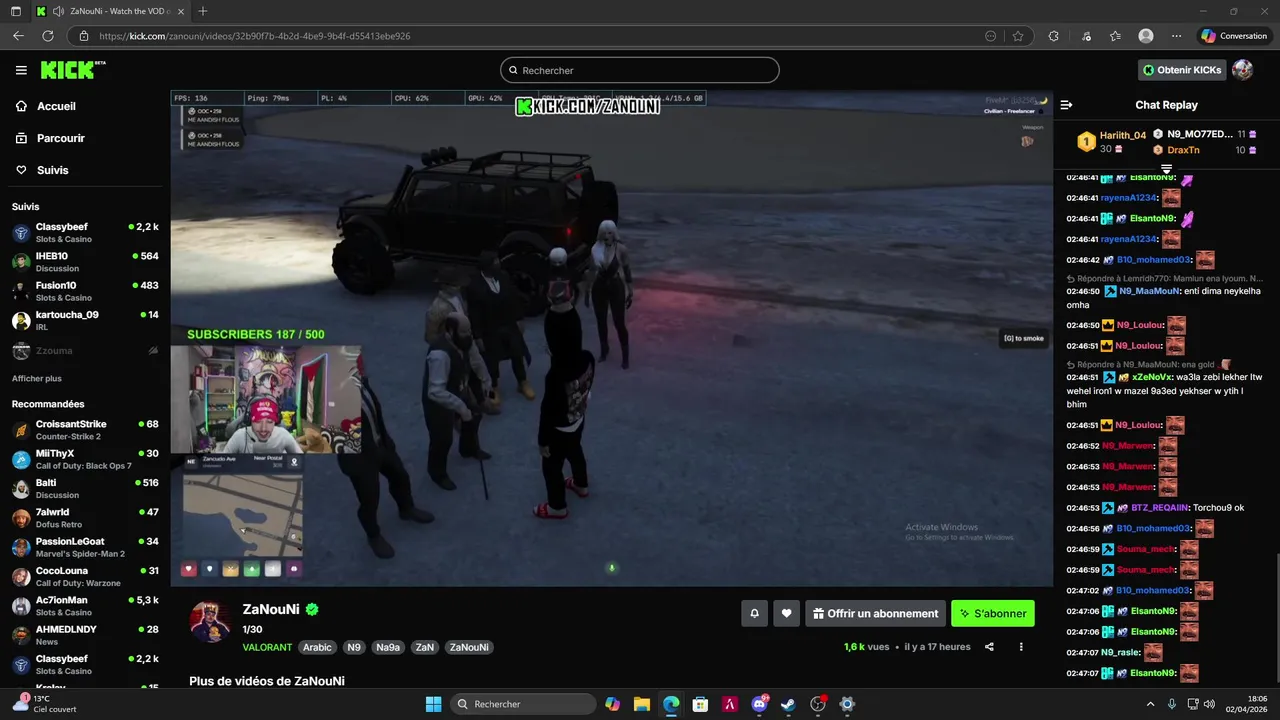This screenshot has width=1280, height=720.
Task: Toggle follow heart button
Action: [787, 613]
